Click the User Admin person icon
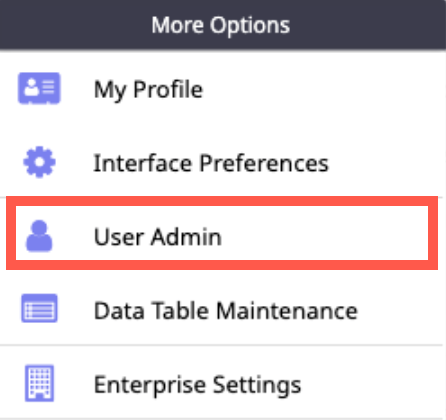This screenshot has width=446, height=420. tap(39, 236)
